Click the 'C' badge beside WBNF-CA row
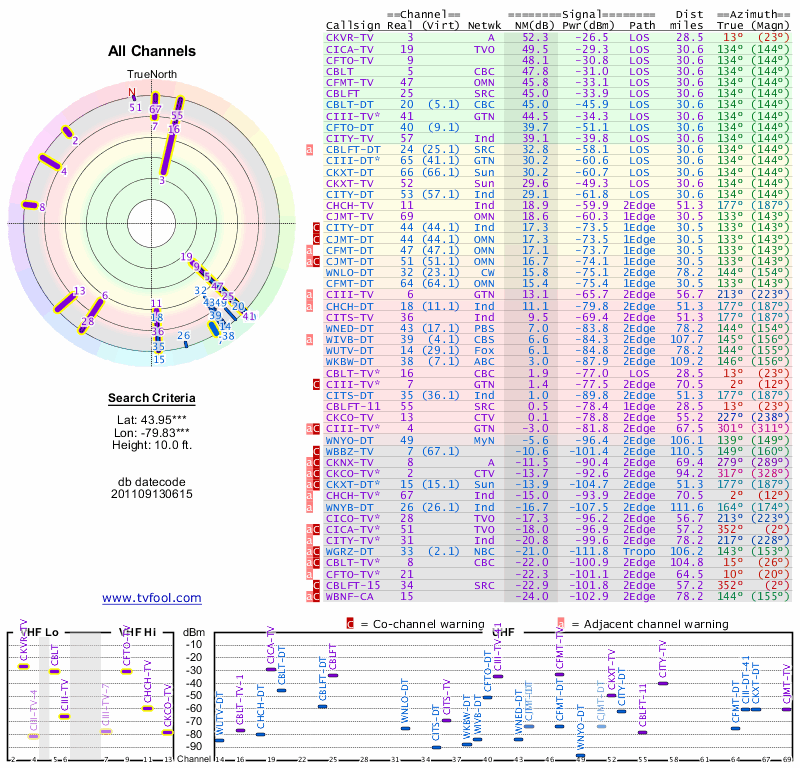Viewport: 800px width, 768px height. pyautogui.click(x=316, y=597)
